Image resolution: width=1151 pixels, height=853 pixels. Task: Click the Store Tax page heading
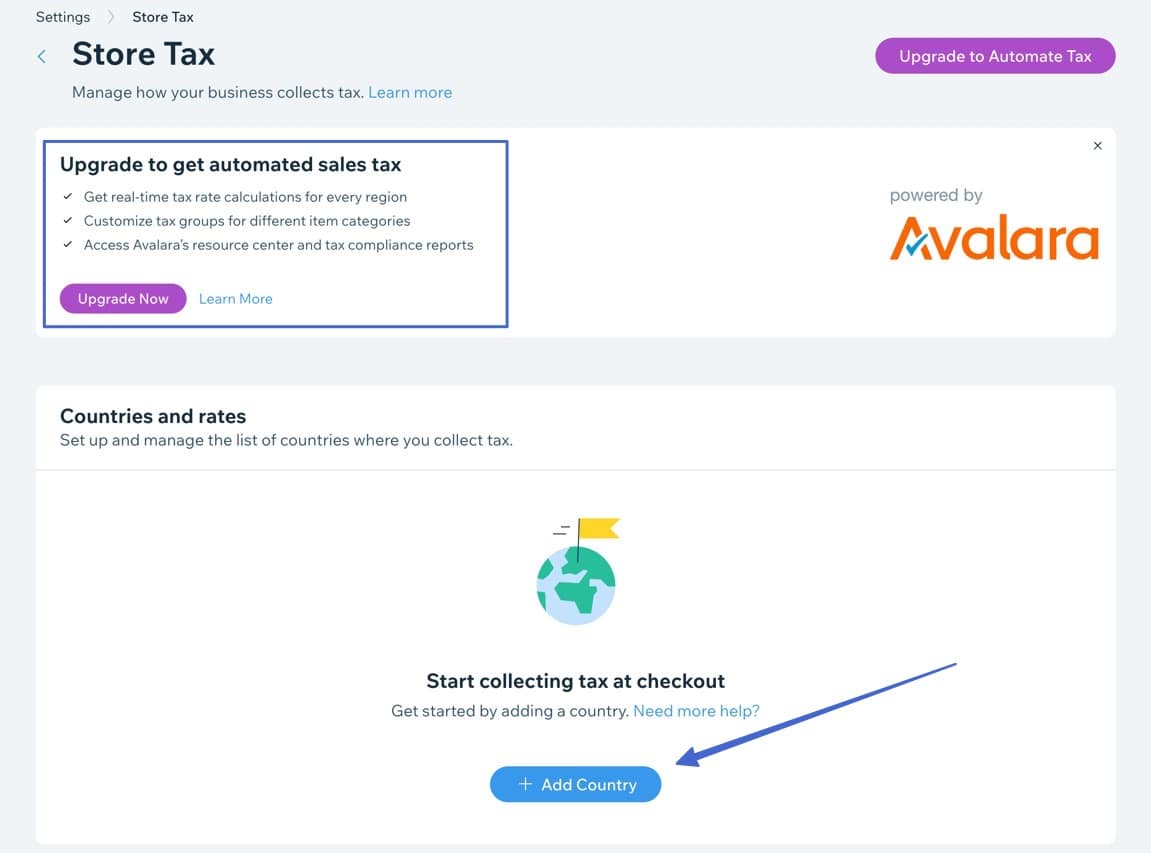pyautogui.click(x=143, y=54)
